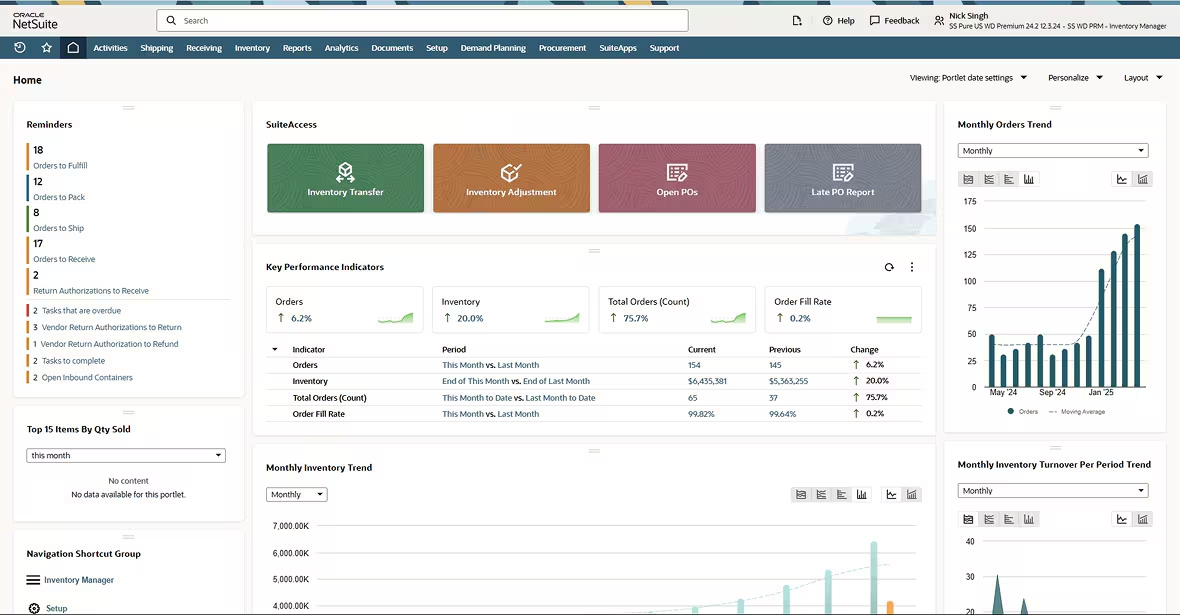Open the three-dot menu on Key Performance Indicators
This screenshot has height=615, width=1180.
point(911,267)
